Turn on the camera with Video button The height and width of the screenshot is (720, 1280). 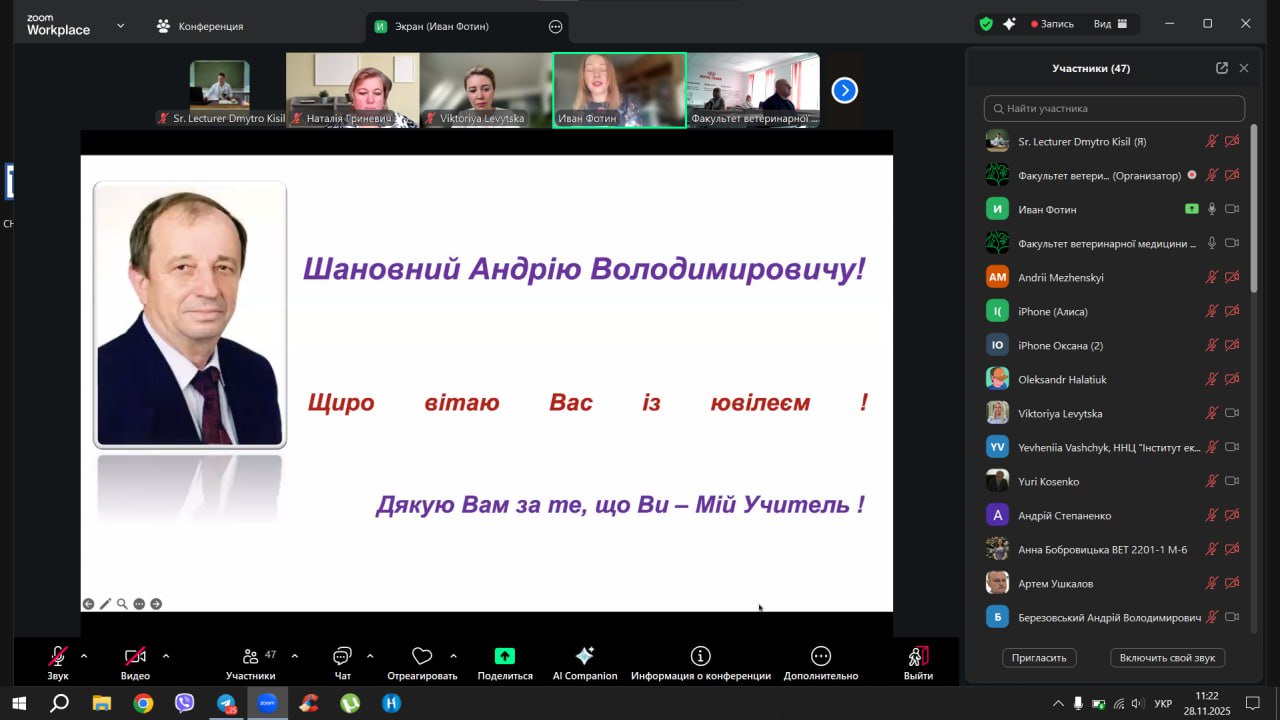(135, 656)
